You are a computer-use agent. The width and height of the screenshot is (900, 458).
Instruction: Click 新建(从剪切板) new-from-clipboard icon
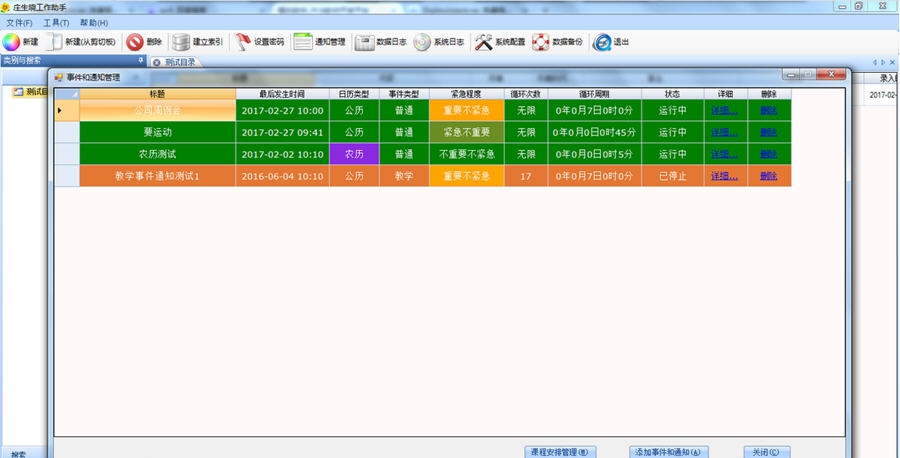click(56, 42)
